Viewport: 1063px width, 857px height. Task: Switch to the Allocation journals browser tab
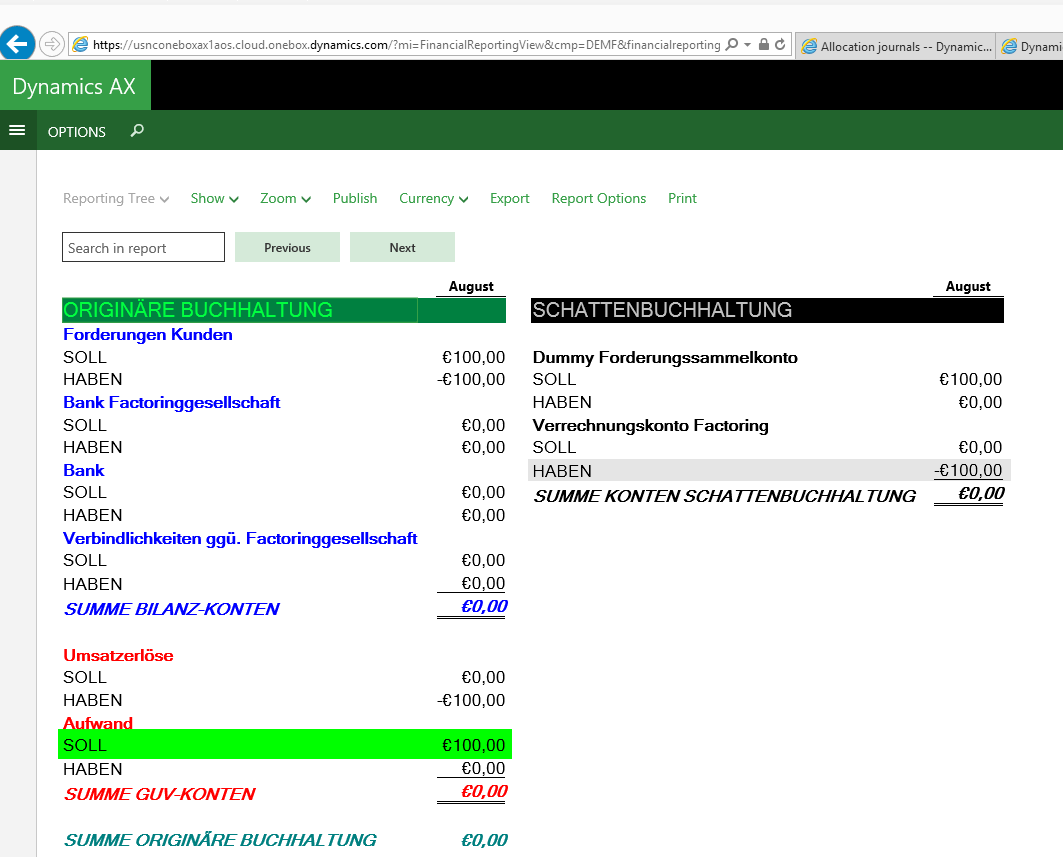(896, 46)
